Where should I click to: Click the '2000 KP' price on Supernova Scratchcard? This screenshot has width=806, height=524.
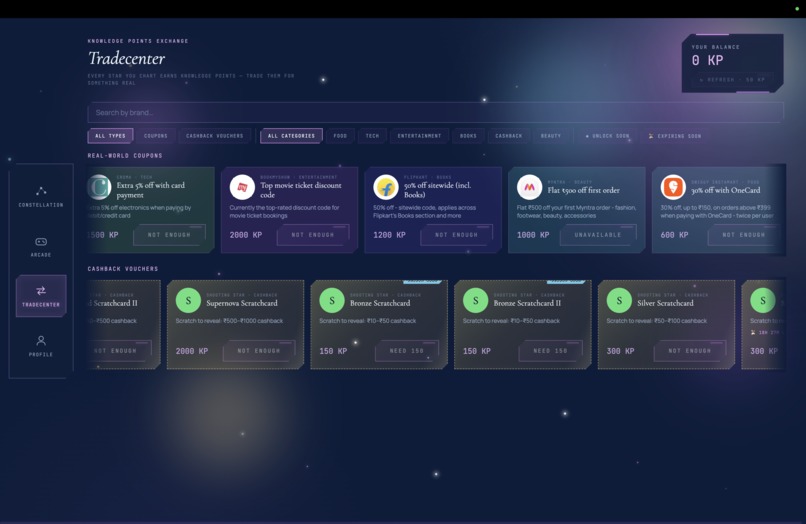tap(192, 351)
